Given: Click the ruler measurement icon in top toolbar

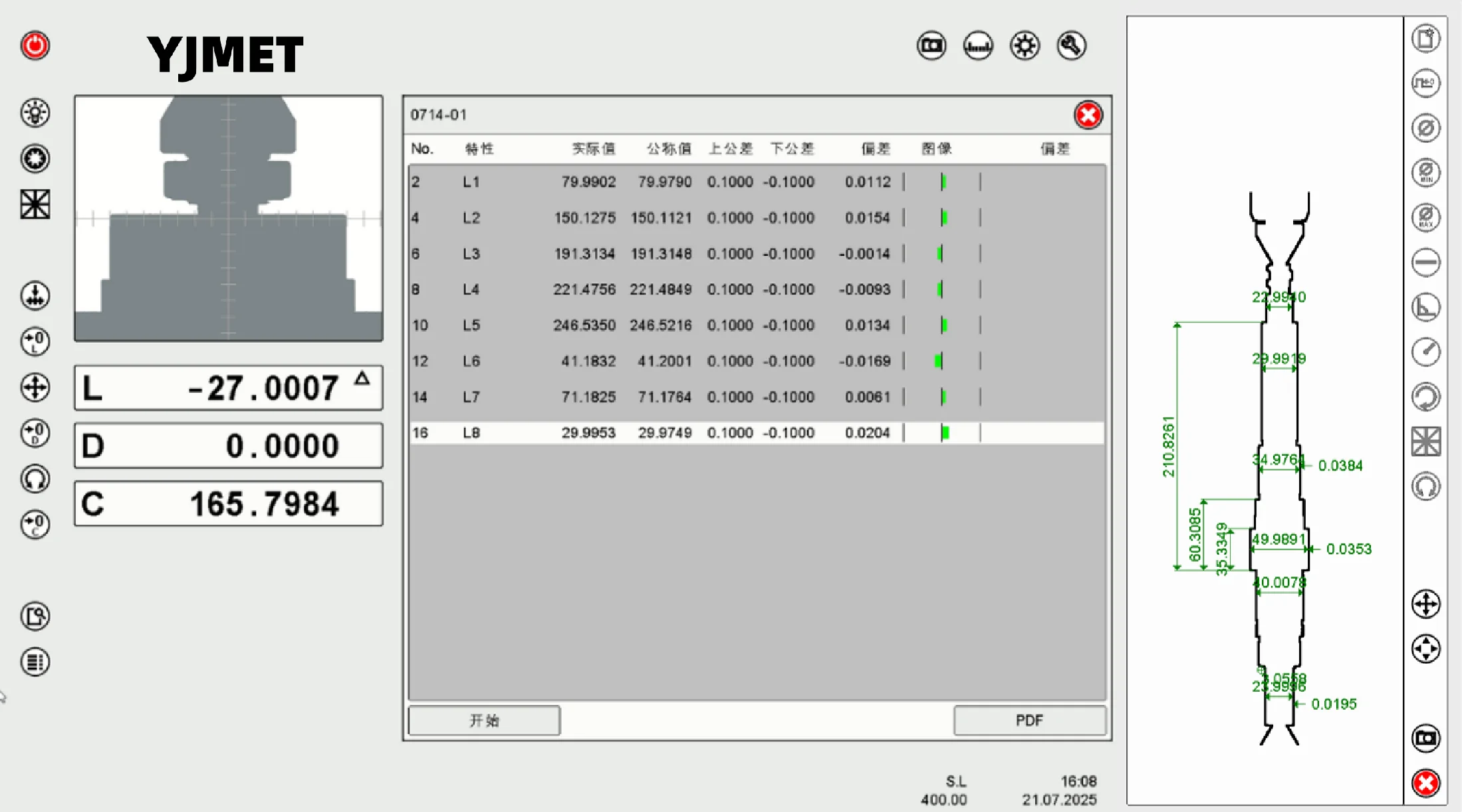Looking at the screenshot, I should [x=978, y=46].
